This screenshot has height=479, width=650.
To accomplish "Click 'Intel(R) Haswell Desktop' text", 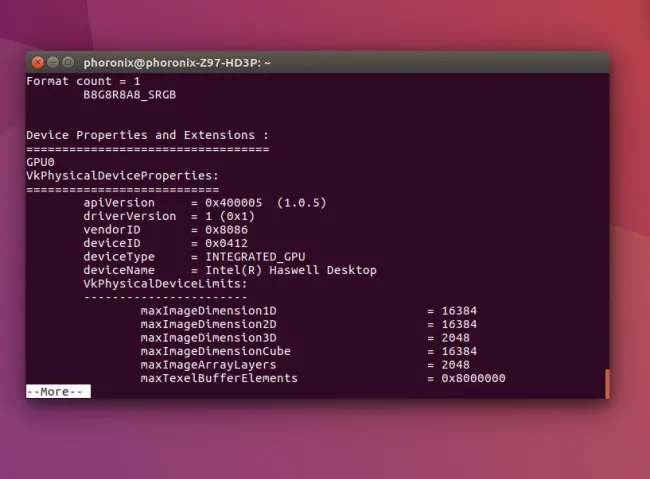I will click(x=291, y=270).
